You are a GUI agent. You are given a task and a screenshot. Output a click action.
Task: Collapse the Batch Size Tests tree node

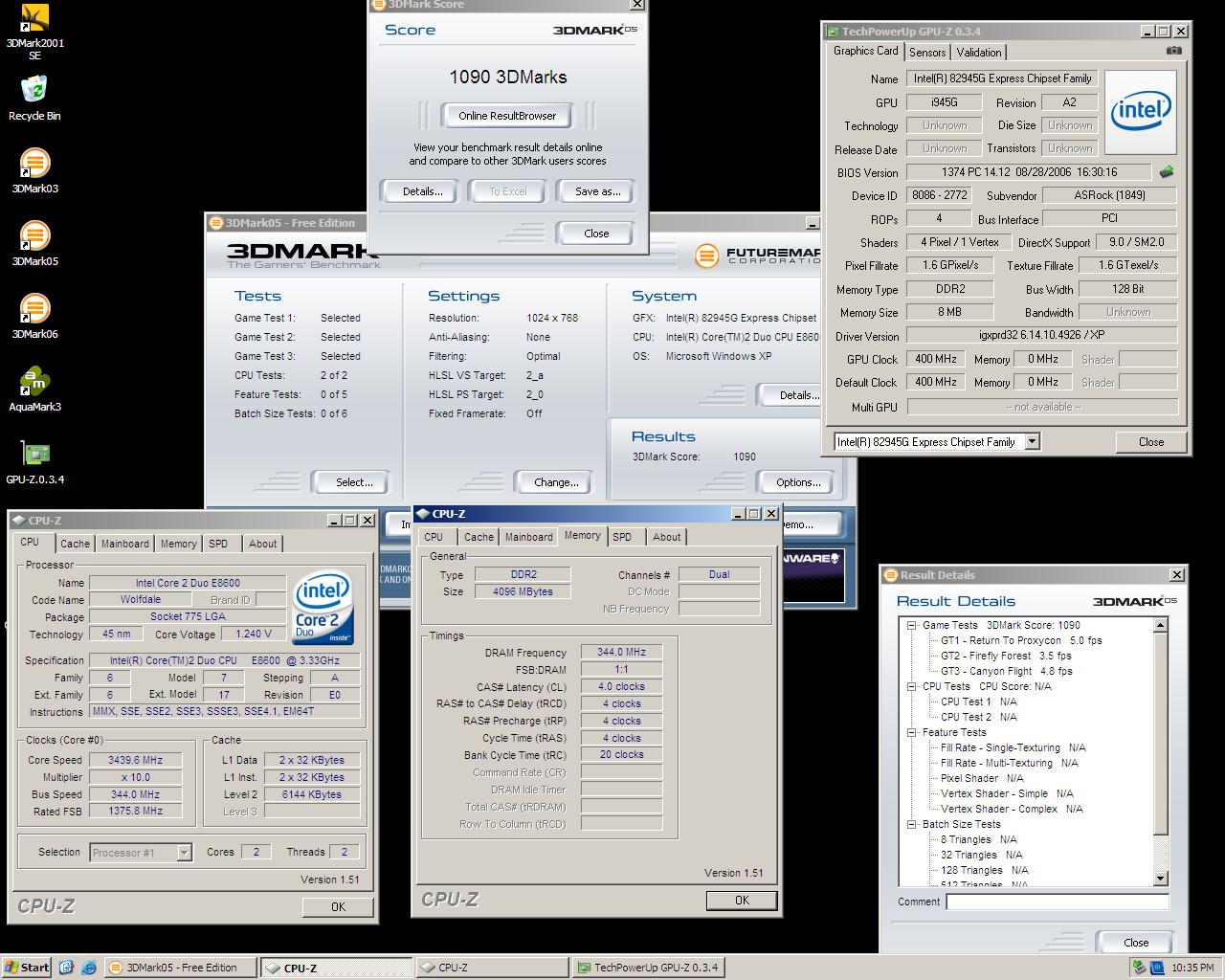pyautogui.click(x=913, y=824)
